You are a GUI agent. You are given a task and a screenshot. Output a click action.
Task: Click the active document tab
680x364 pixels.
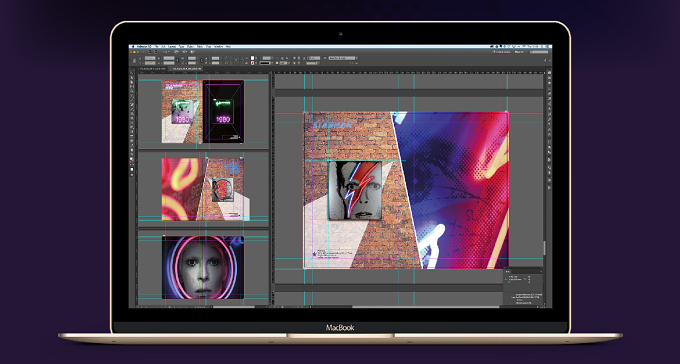[186, 69]
